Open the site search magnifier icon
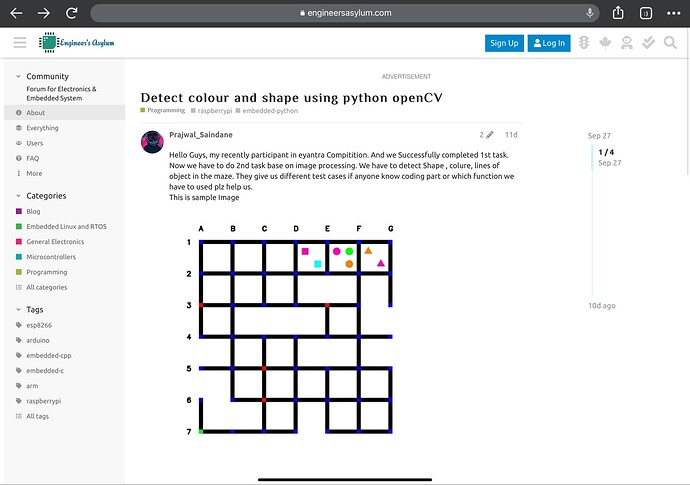This screenshot has height=485, width=690. click(670, 43)
